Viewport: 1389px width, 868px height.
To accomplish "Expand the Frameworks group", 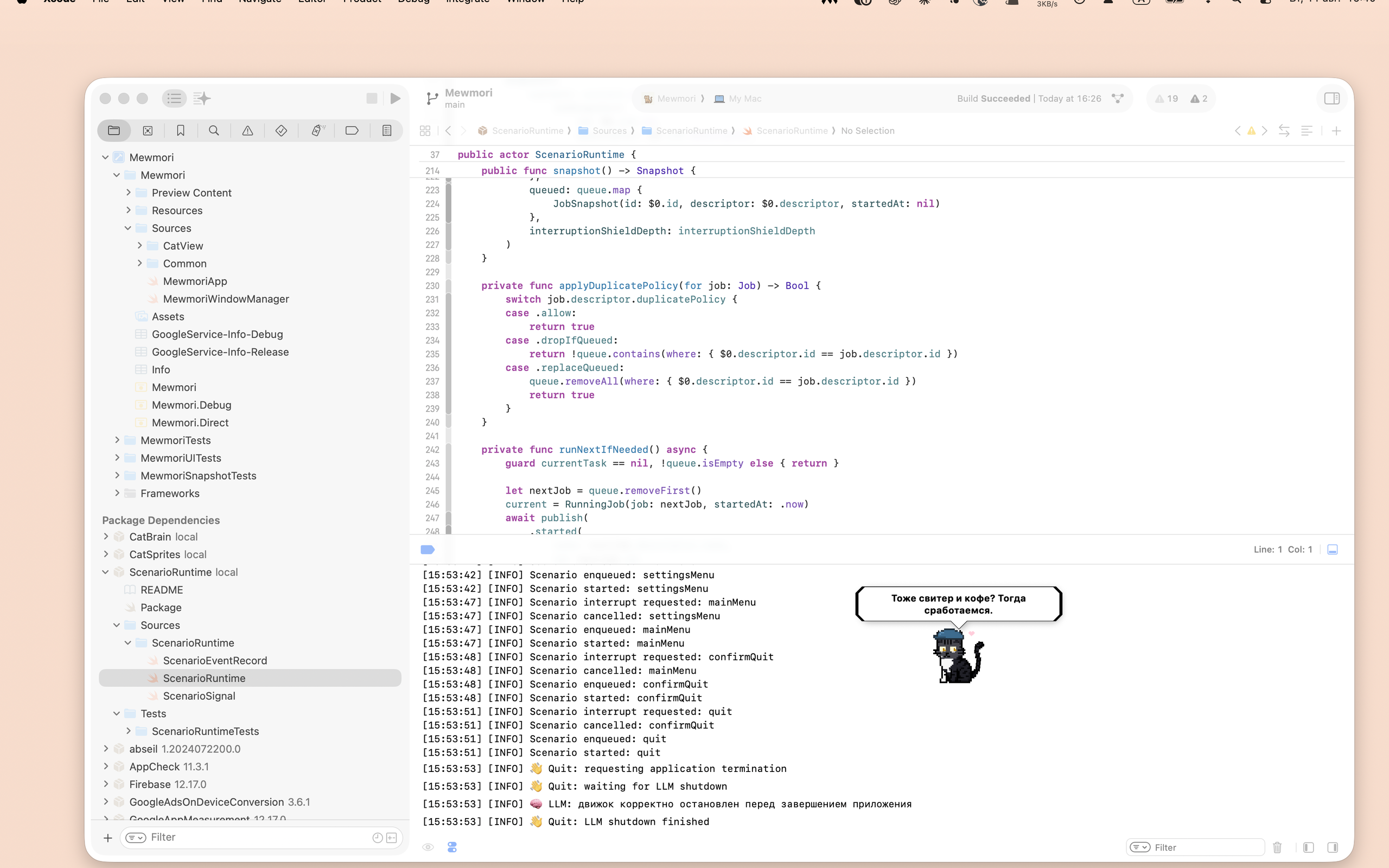I will 117,494.
